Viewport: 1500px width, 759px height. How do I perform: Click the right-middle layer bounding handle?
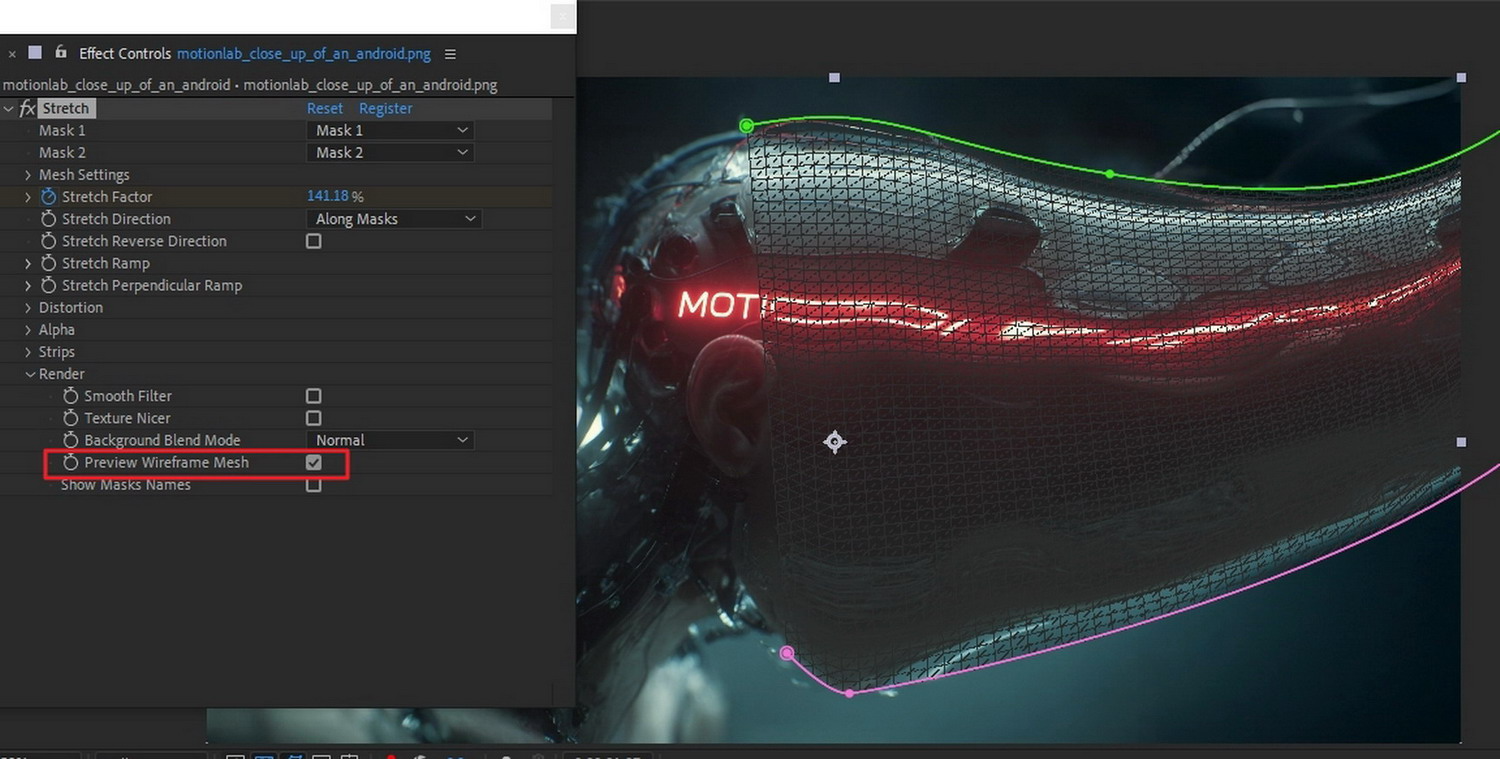(x=1461, y=441)
